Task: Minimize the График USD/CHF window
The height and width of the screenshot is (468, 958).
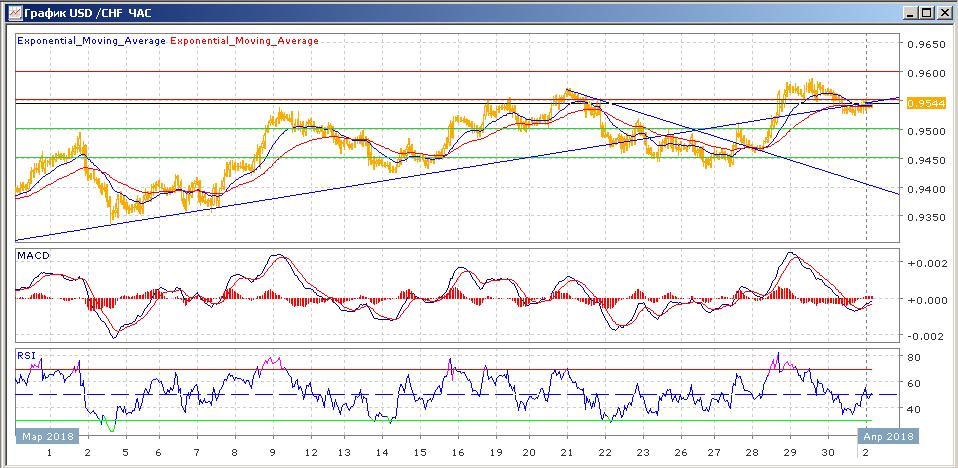Action: pyautogui.click(x=911, y=12)
